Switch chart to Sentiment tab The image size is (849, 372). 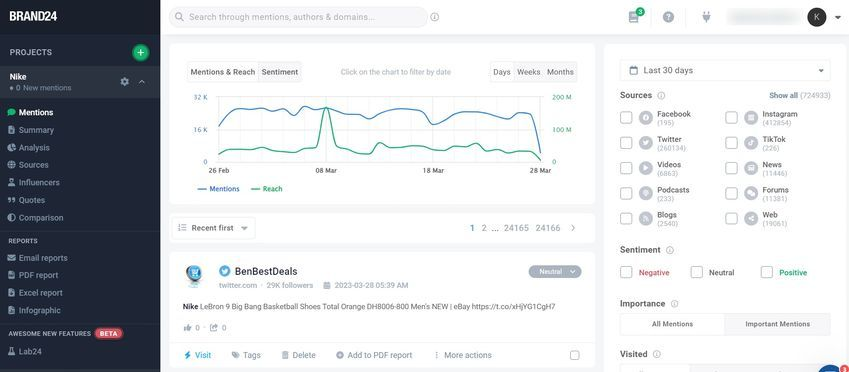280,72
